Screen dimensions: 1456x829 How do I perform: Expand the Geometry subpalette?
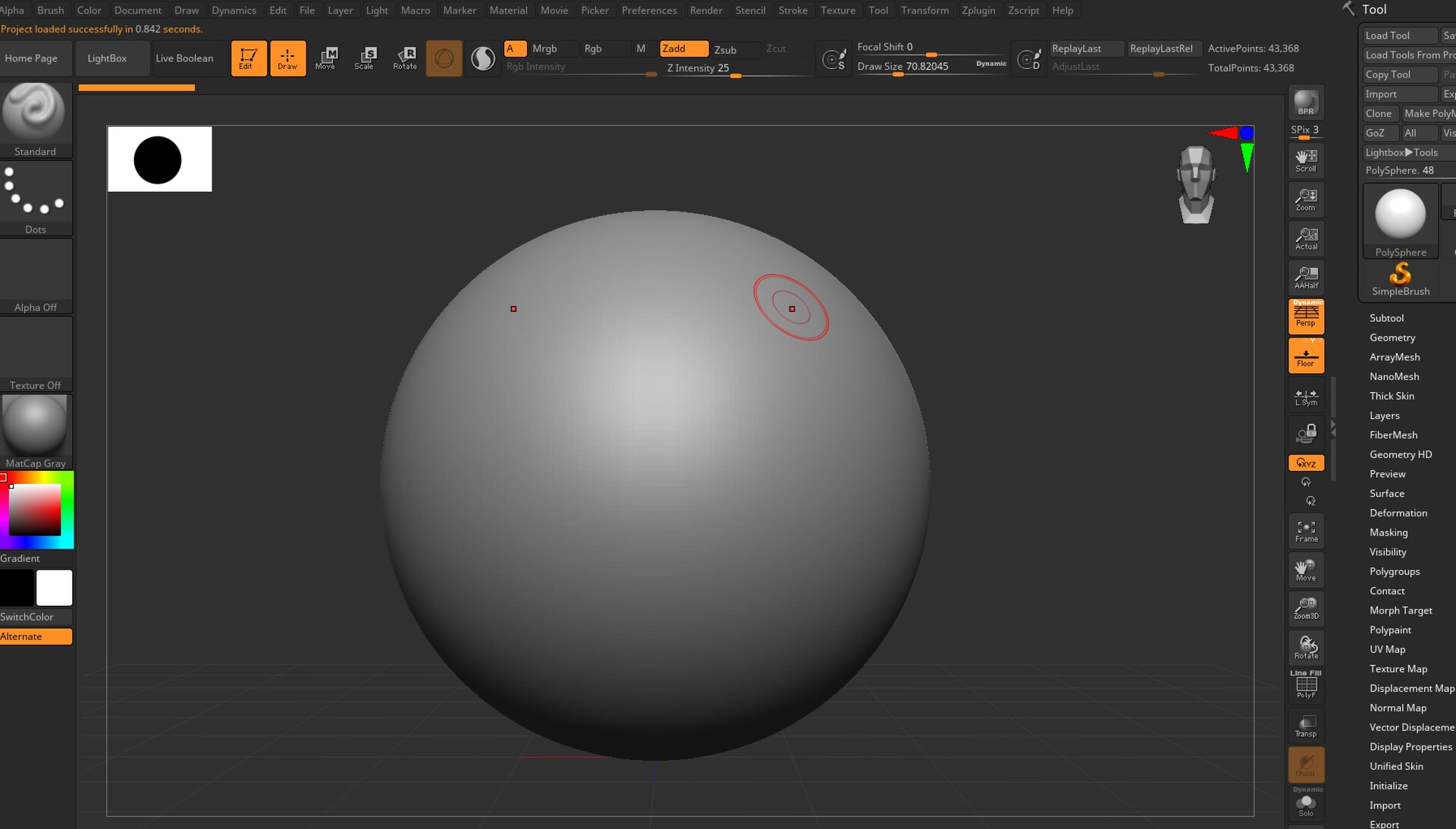pos(1392,338)
